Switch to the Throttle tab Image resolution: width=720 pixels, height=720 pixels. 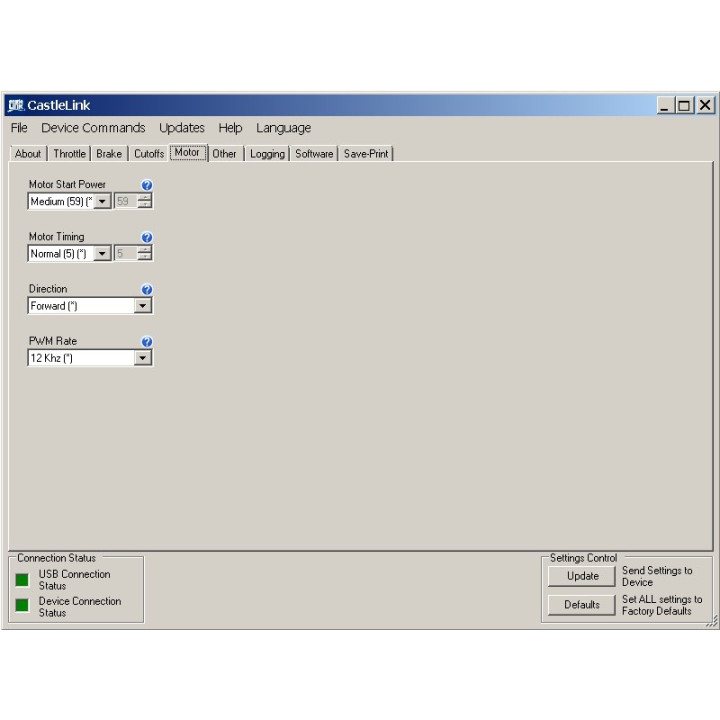point(69,154)
